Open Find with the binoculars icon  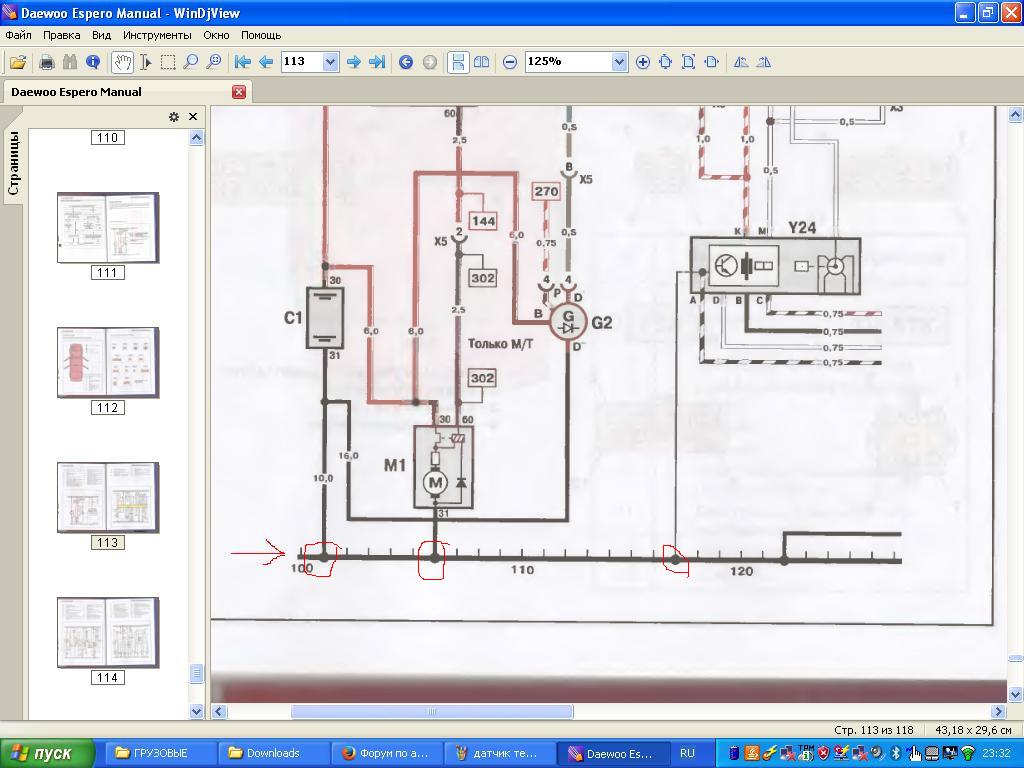point(69,62)
